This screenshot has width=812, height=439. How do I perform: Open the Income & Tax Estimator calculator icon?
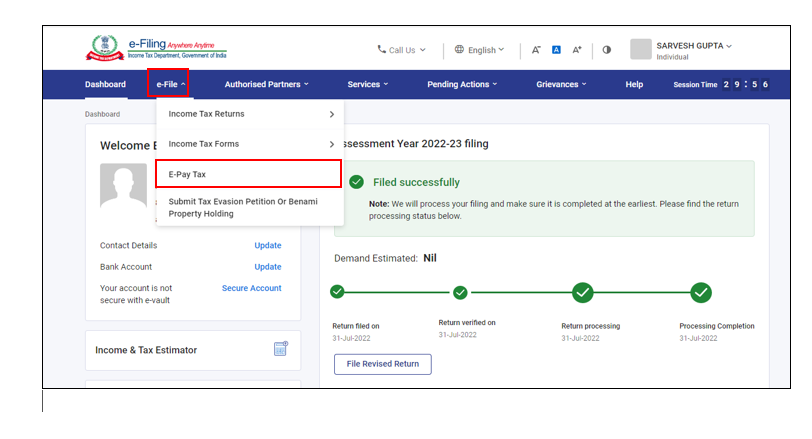pyautogui.click(x=280, y=349)
